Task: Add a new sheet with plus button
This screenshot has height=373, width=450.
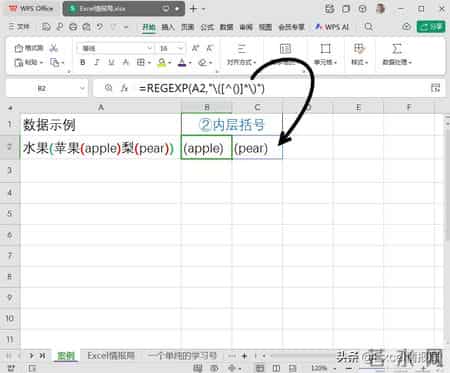Action: click(244, 356)
